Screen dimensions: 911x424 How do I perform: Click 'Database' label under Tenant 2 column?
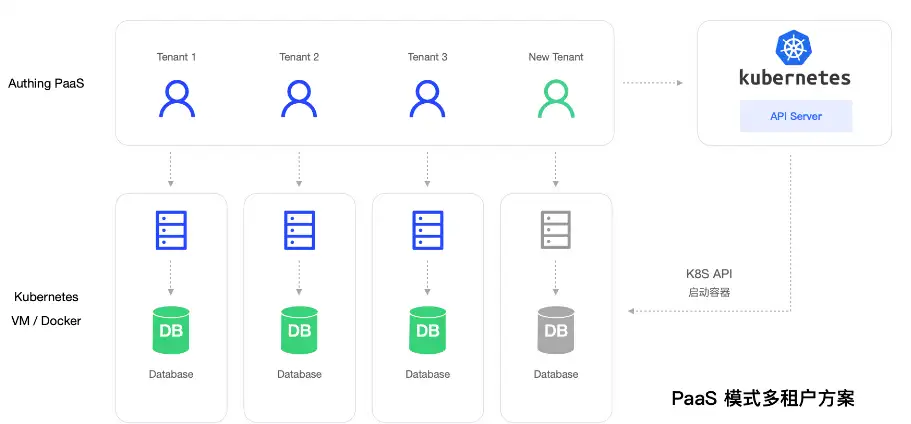(x=299, y=374)
